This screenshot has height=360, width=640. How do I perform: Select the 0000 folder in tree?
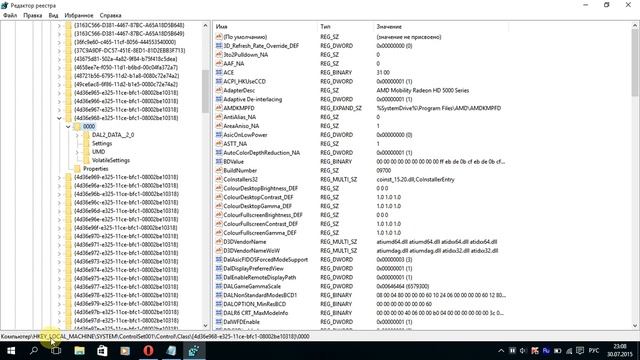(x=89, y=127)
